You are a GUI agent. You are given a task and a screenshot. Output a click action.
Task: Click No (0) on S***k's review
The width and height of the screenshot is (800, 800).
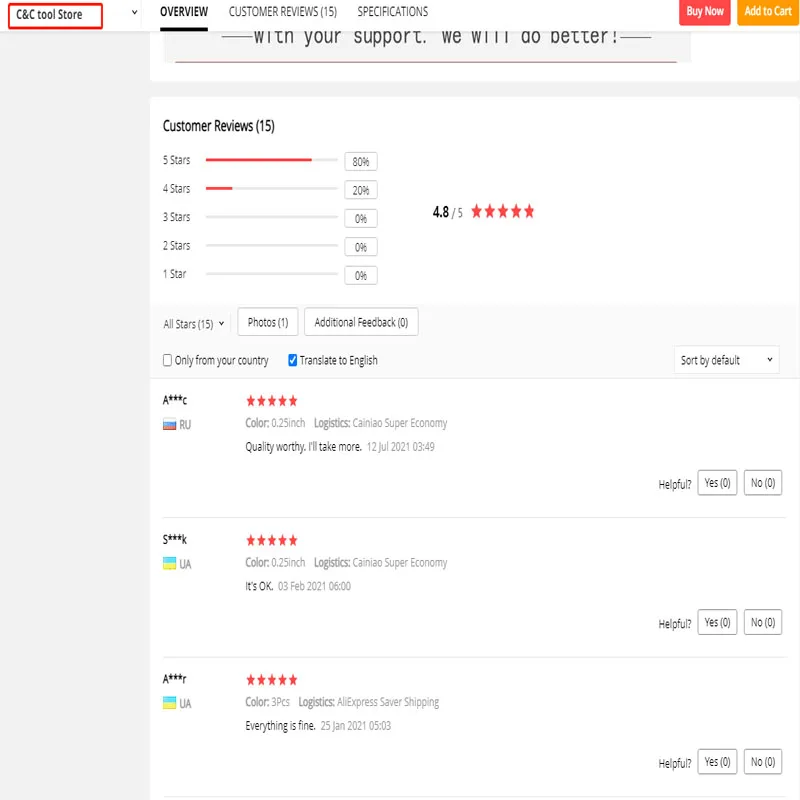coord(763,622)
